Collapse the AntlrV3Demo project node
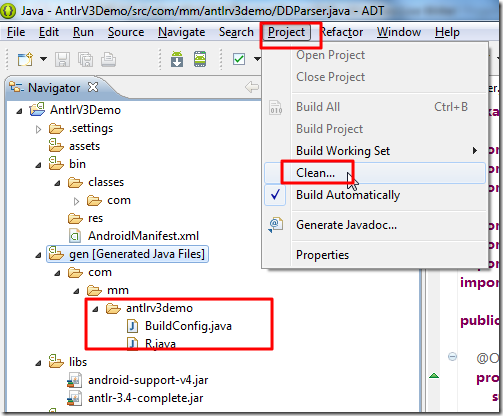This screenshot has height=416, width=503. click(x=19, y=111)
